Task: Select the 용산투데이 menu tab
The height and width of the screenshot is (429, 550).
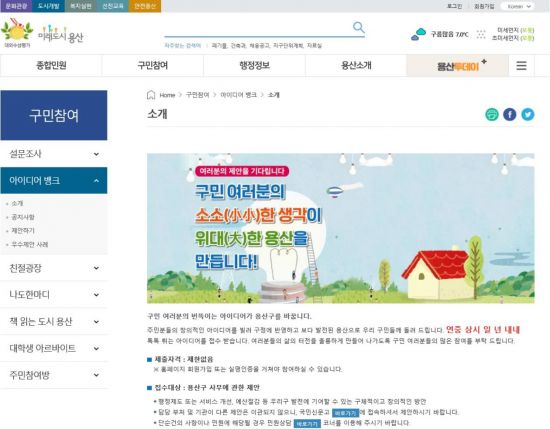Action: [457, 66]
